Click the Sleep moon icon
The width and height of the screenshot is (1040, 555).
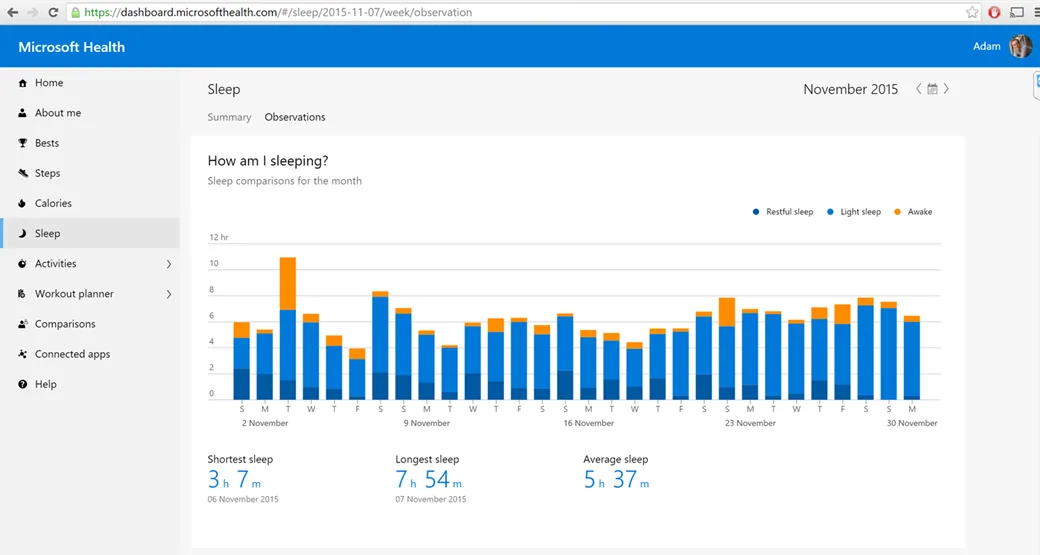(23, 233)
